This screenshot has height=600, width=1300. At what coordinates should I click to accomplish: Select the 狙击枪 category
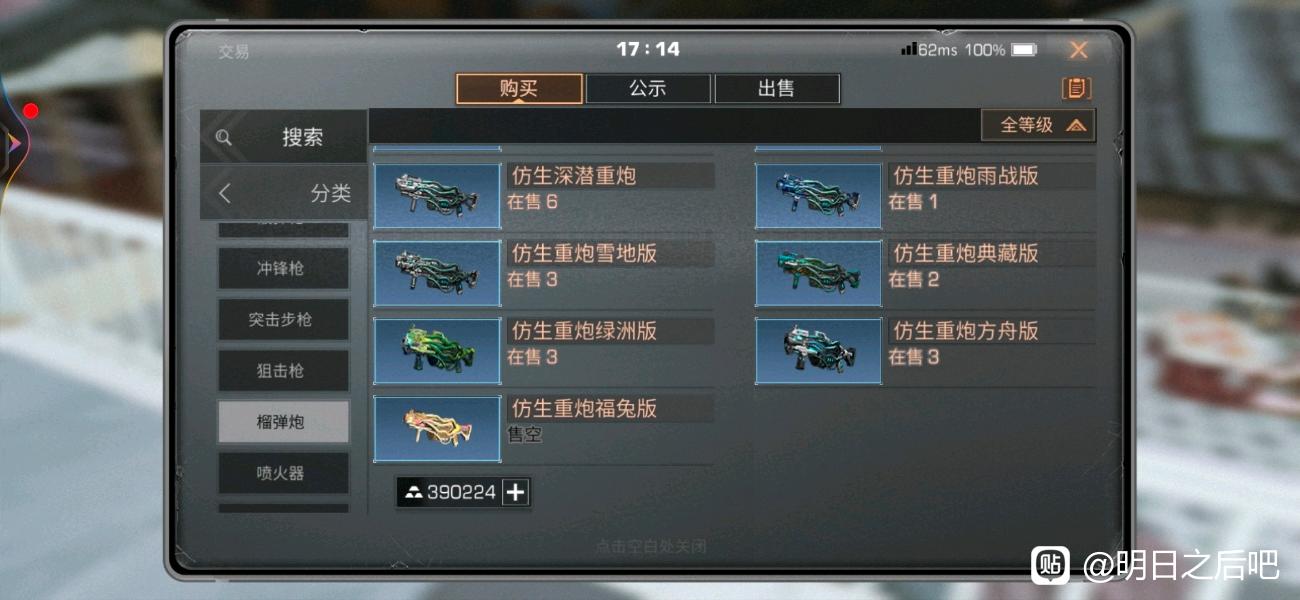(284, 371)
